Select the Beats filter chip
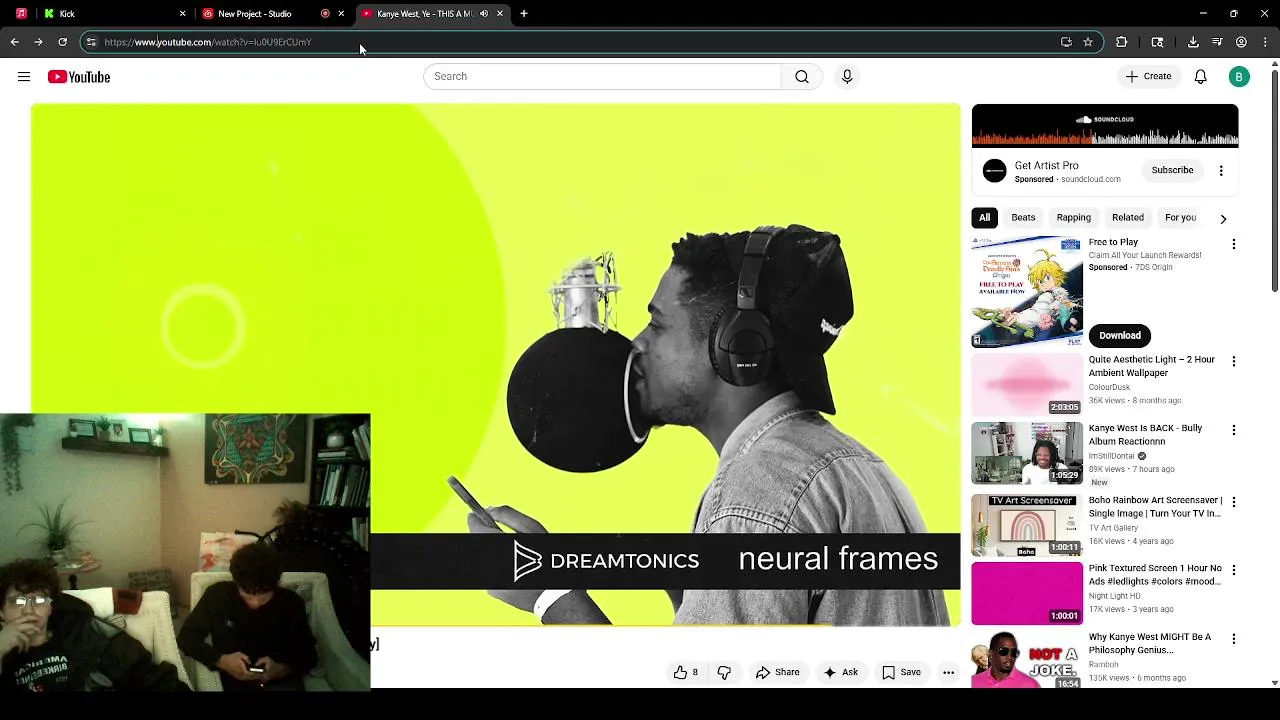This screenshot has width=1280, height=720. (1023, 218)
